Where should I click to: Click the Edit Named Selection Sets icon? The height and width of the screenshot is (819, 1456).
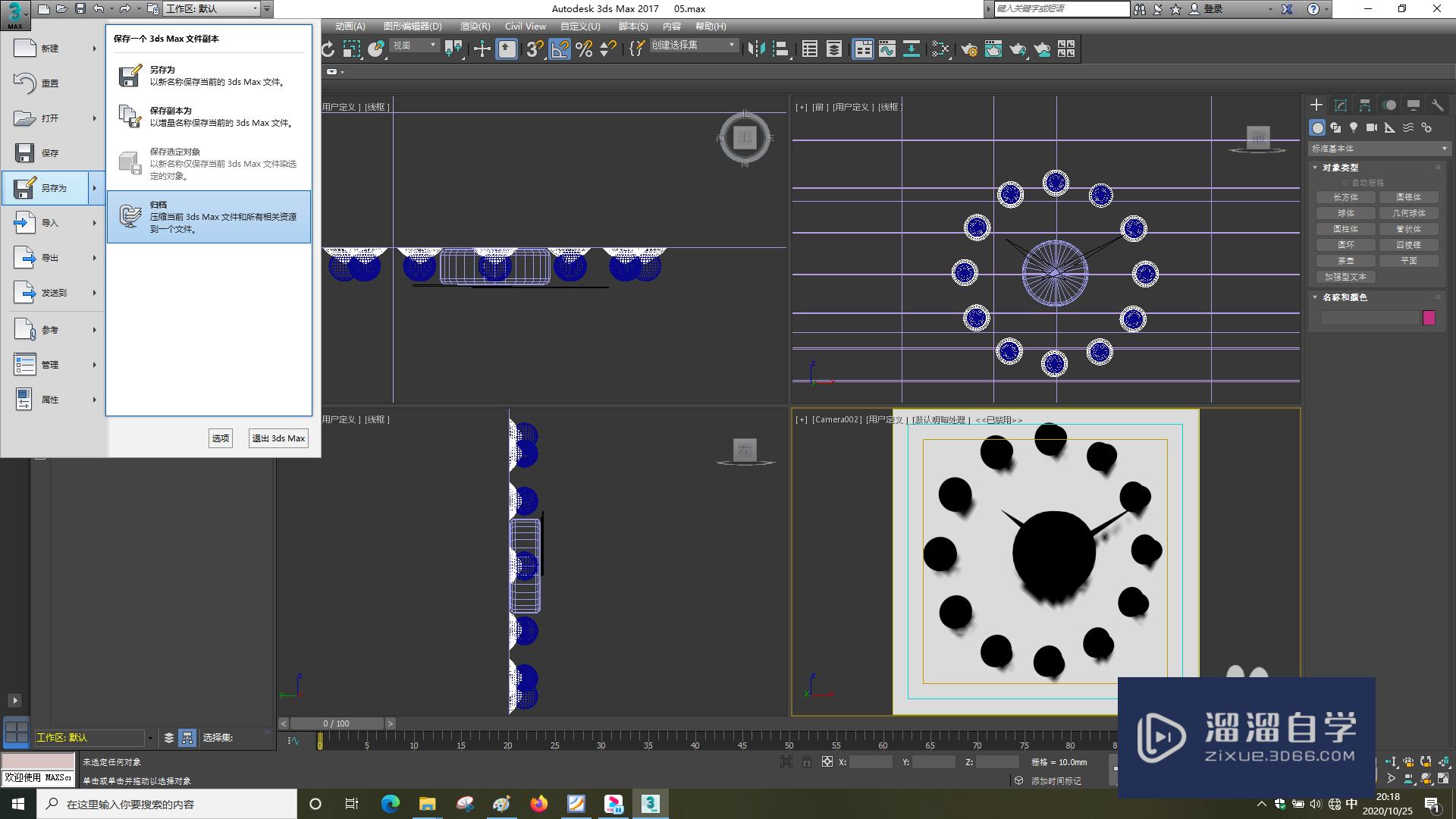[637, 49]
